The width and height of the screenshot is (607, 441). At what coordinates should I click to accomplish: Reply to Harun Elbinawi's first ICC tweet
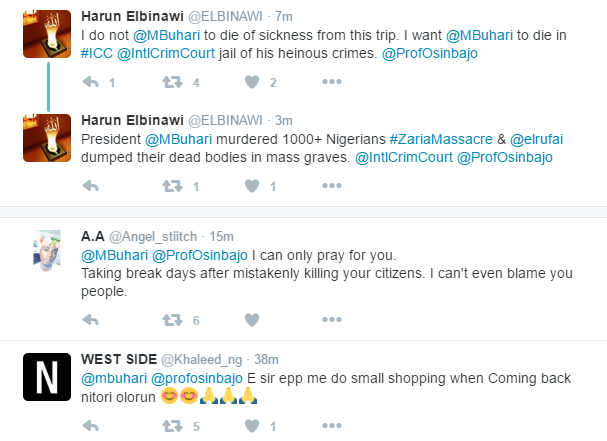[x=89, y=81]
